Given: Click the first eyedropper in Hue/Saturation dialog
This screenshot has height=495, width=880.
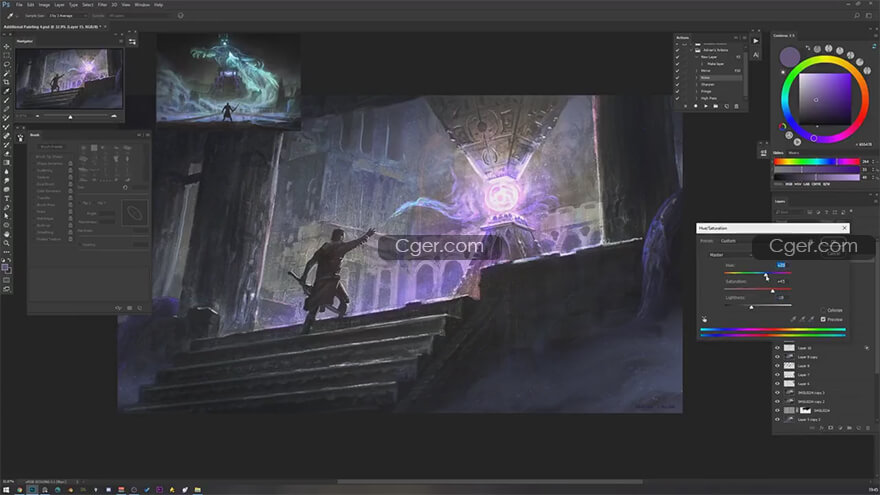Looking at the screenshot, I should 794,319.
